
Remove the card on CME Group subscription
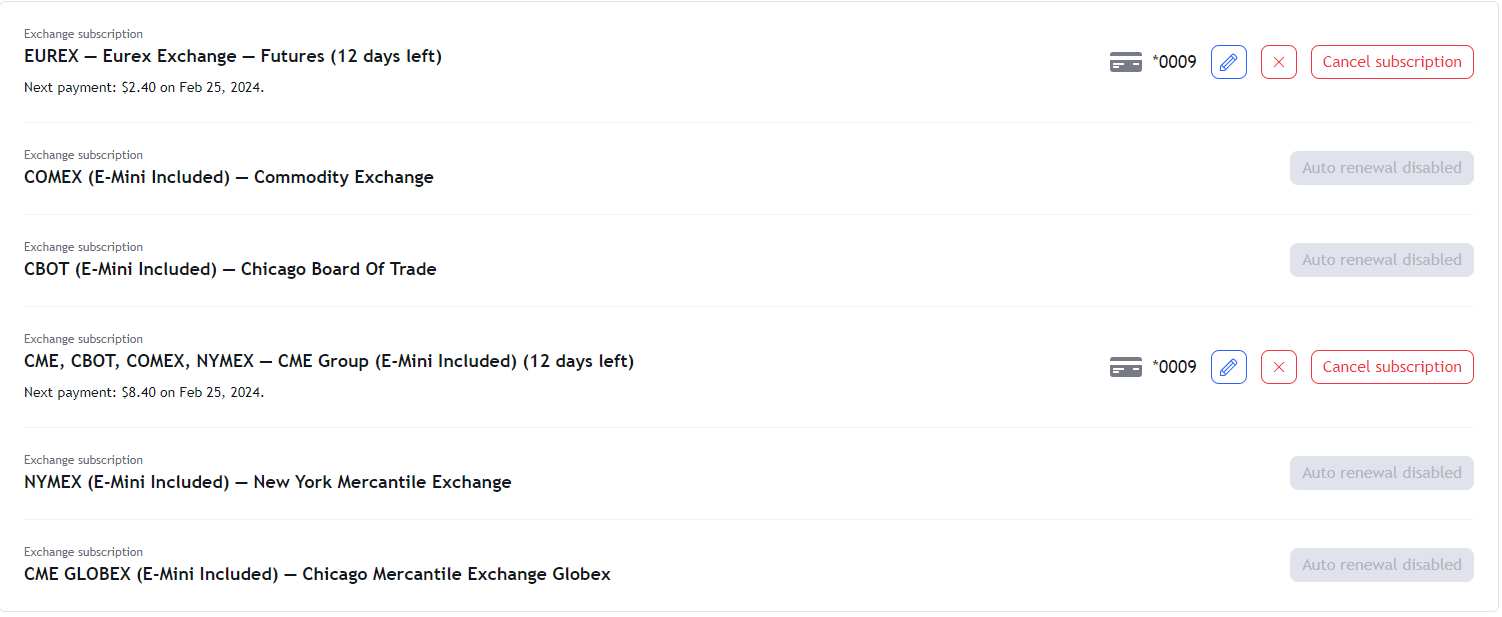[1279, 367]
